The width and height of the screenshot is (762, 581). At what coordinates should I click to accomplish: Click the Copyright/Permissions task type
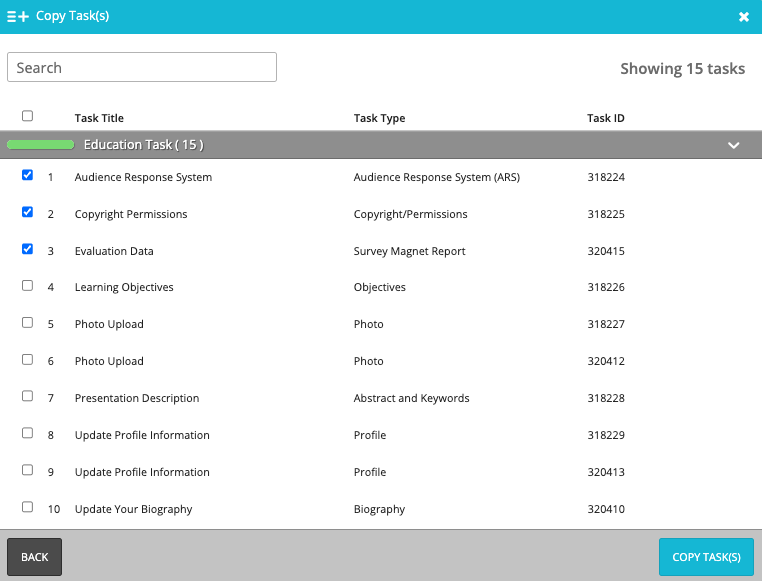point(411,214)
